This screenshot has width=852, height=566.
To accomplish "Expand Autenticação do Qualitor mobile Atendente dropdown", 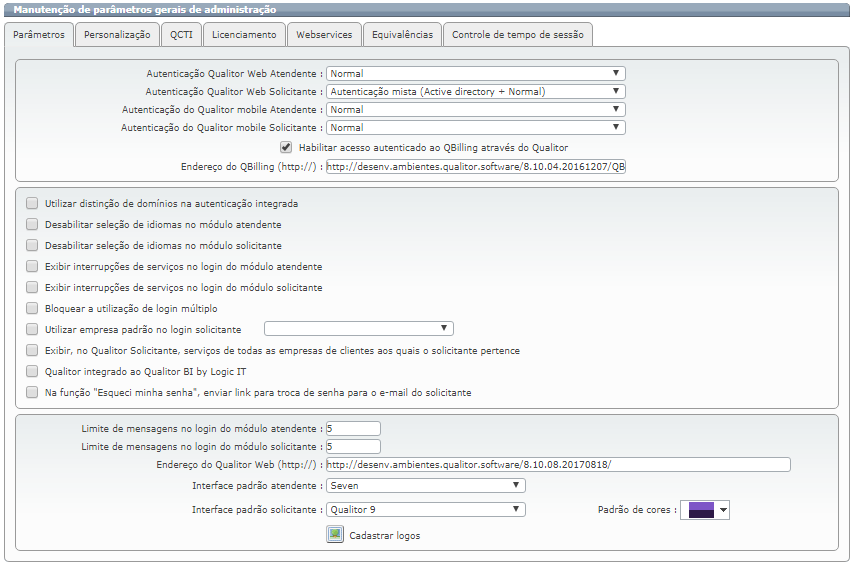I will (x=475, y=109).
